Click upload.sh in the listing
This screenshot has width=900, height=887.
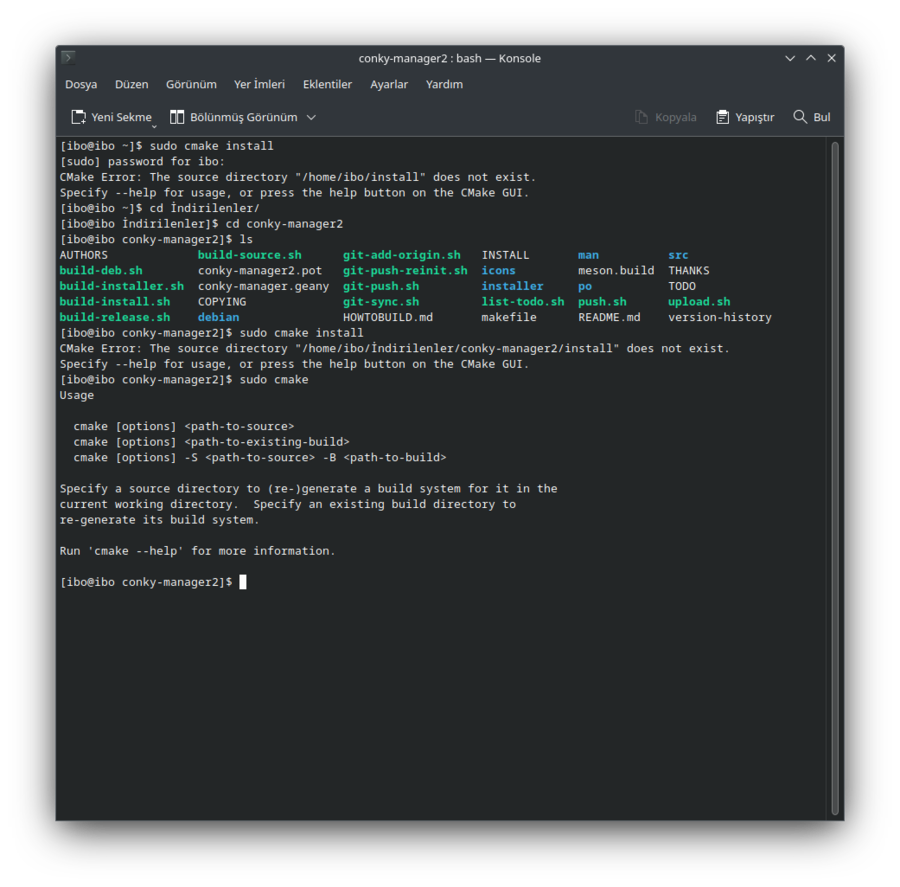coord(699,301)
